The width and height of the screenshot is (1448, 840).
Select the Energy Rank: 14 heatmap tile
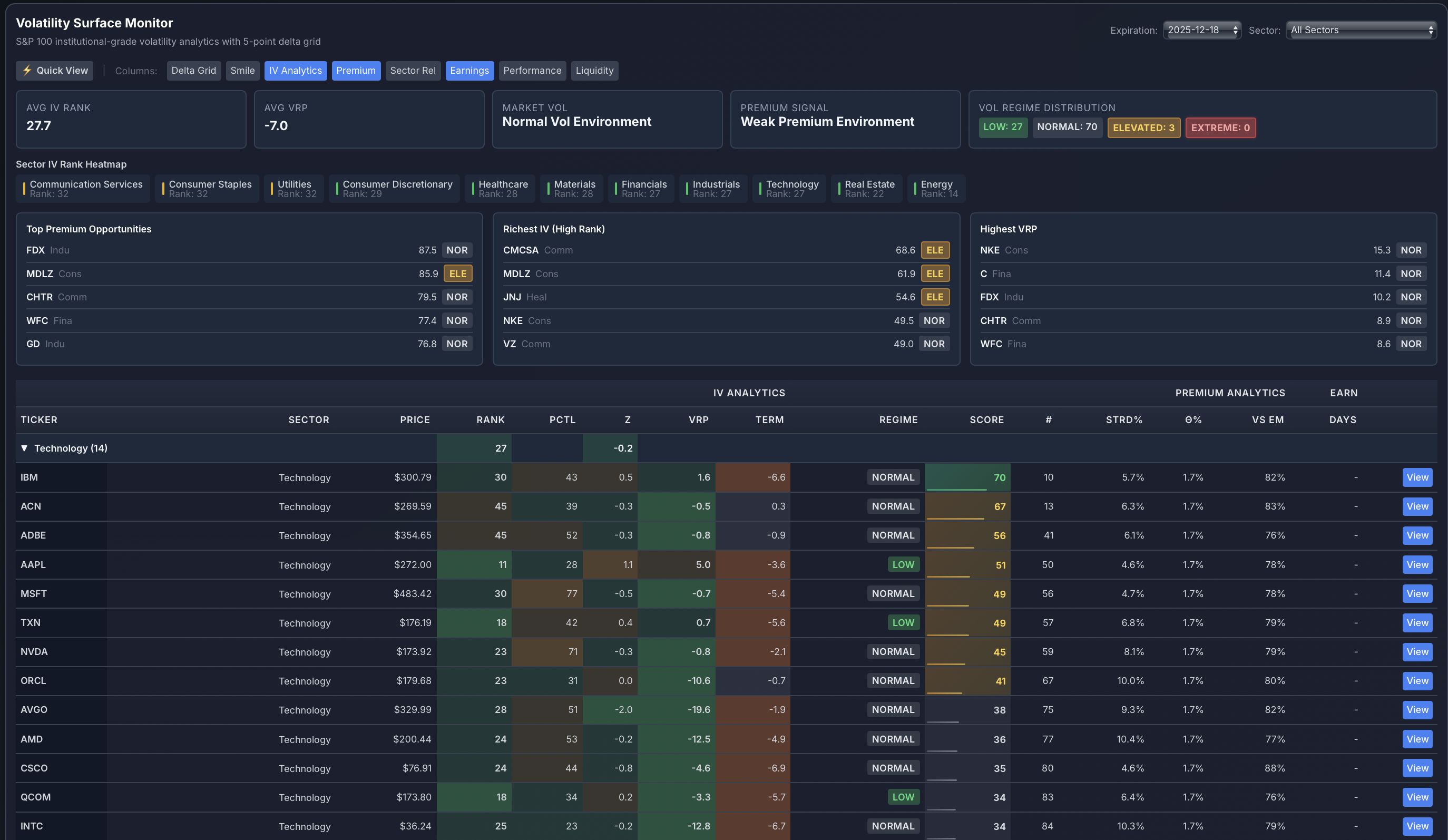[936, 189]
